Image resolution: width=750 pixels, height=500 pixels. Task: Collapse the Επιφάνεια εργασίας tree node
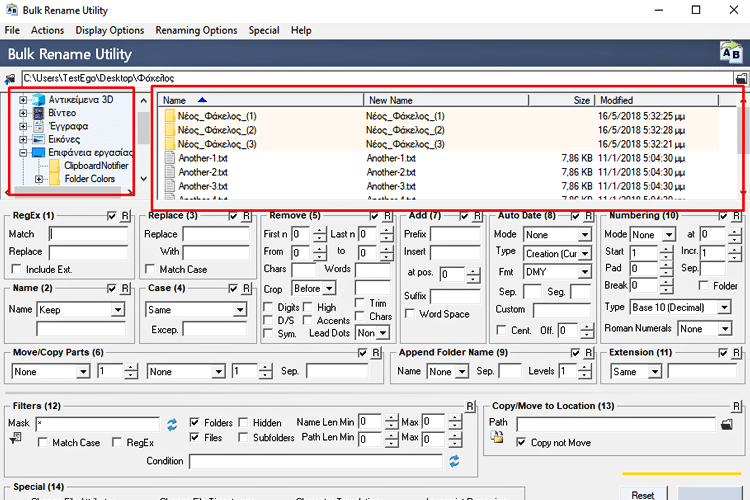pos(23,153)
